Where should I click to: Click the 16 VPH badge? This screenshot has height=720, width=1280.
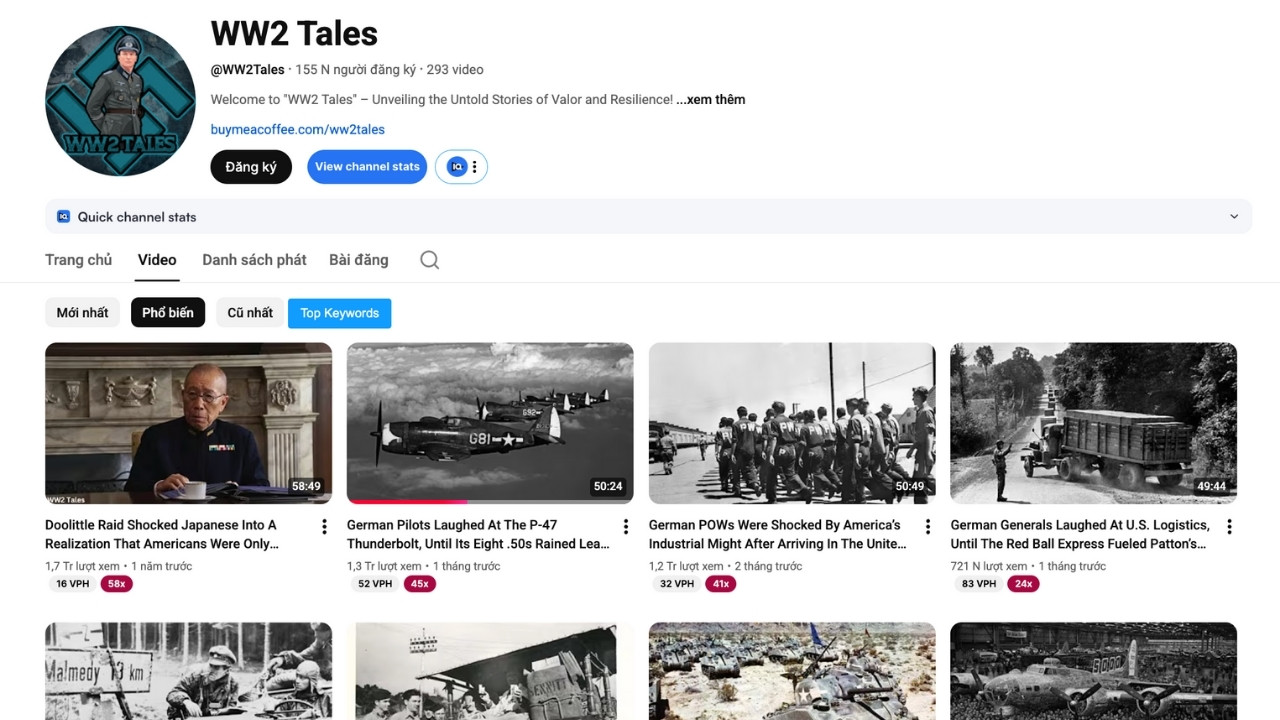[72, 584]
